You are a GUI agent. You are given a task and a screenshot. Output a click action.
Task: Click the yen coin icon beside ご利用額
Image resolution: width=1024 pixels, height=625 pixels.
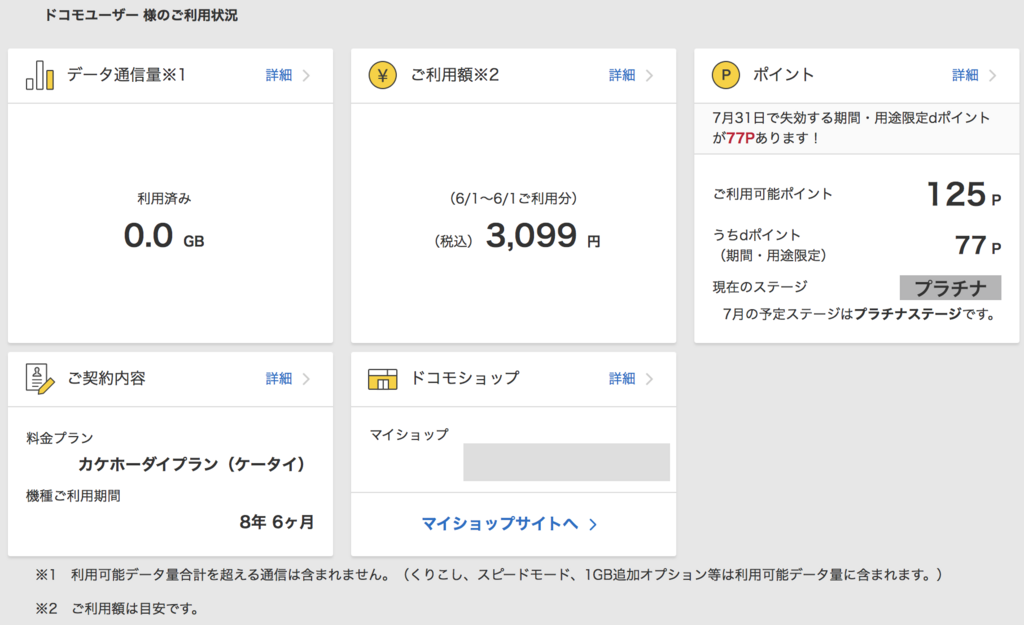(383, 75)
